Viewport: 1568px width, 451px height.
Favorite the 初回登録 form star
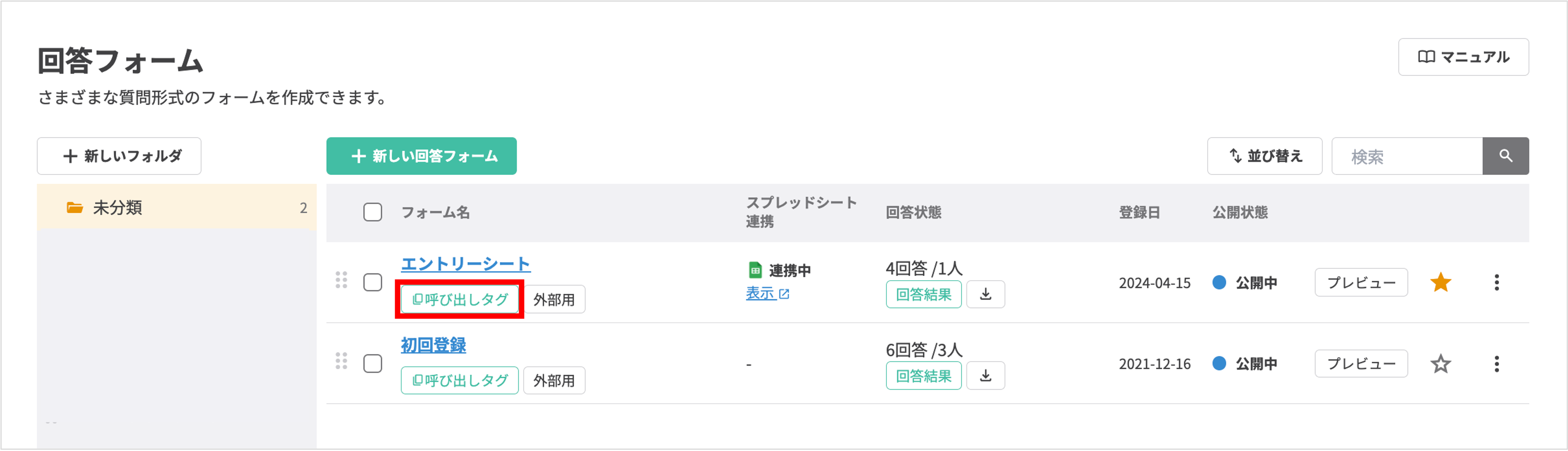[x=1440, y=364]
